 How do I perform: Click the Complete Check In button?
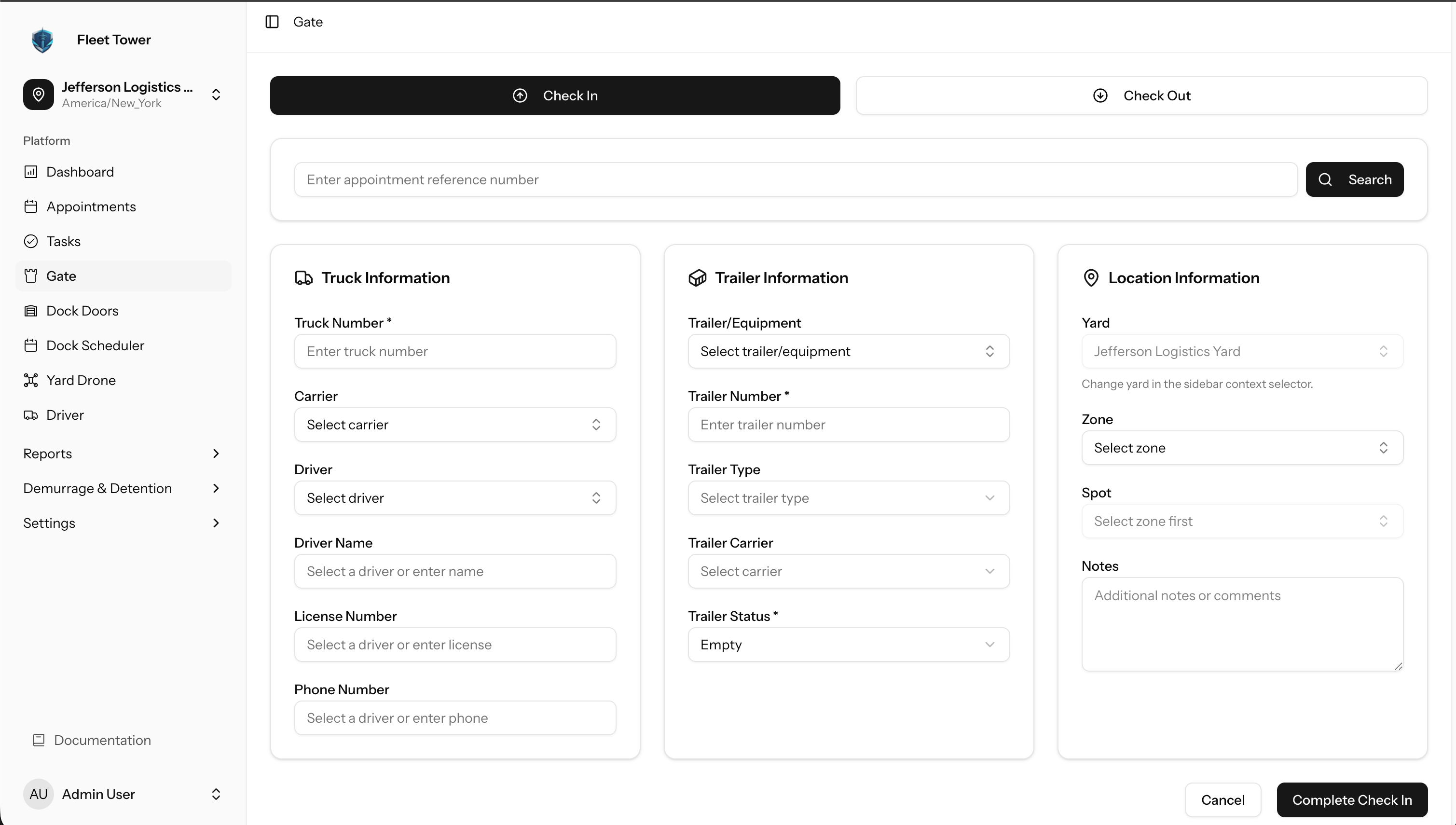pos(1352,799)
